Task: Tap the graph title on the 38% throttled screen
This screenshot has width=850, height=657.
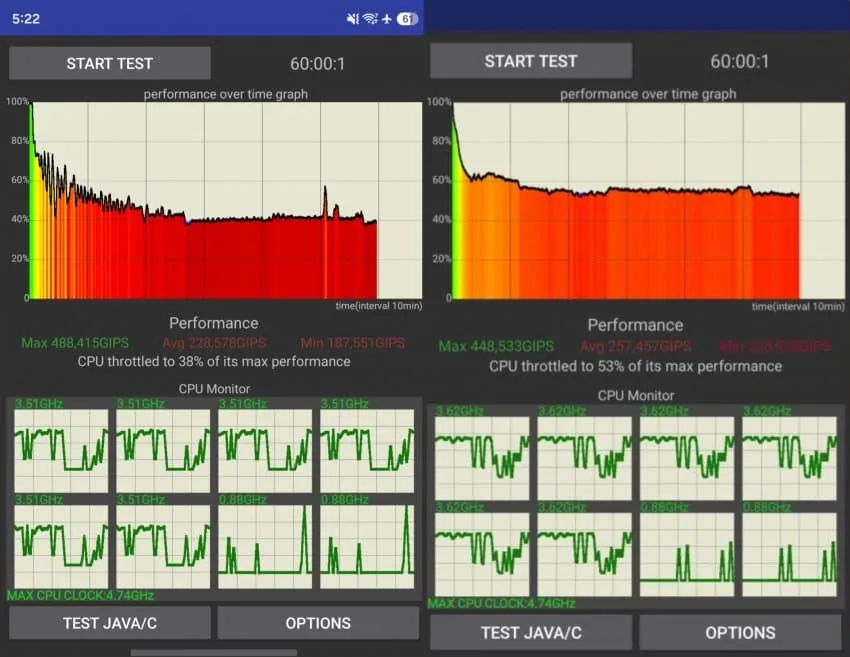Action: [226, 94]
